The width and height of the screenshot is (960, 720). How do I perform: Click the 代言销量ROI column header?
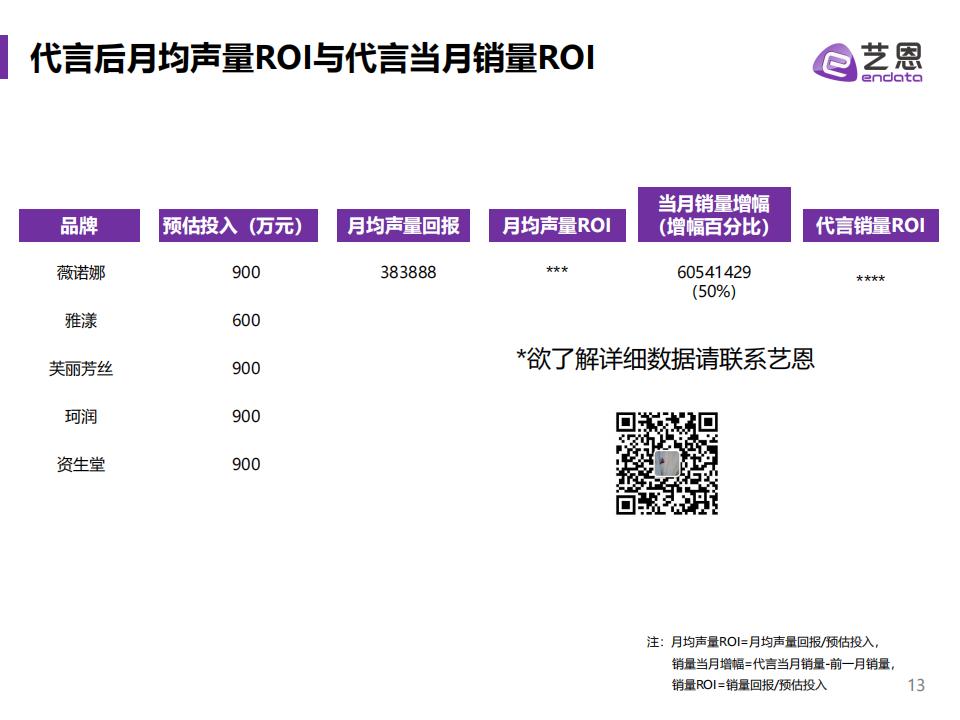point(870,225)
